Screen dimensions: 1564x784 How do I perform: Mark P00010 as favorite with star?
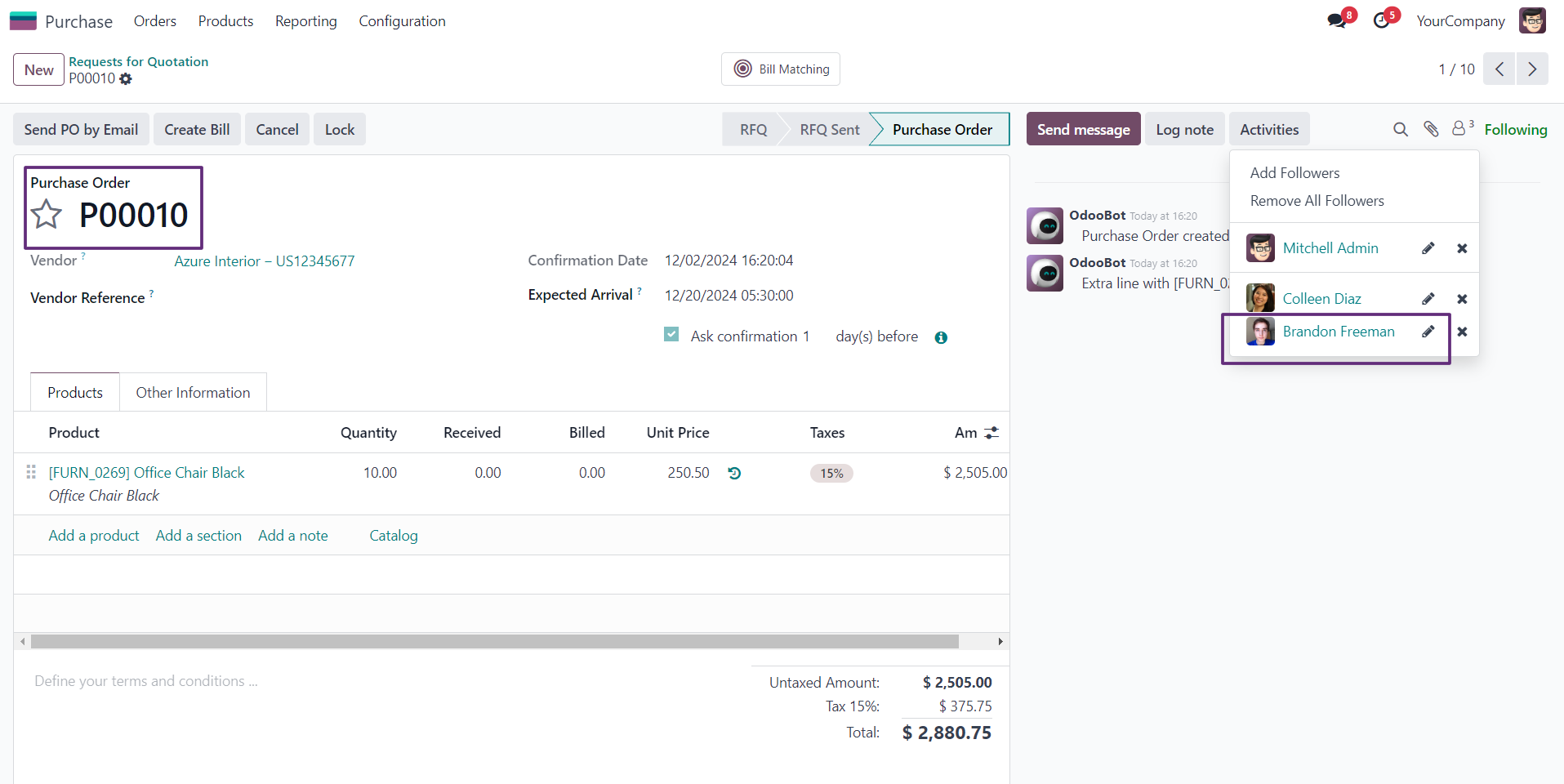point(47,215)
